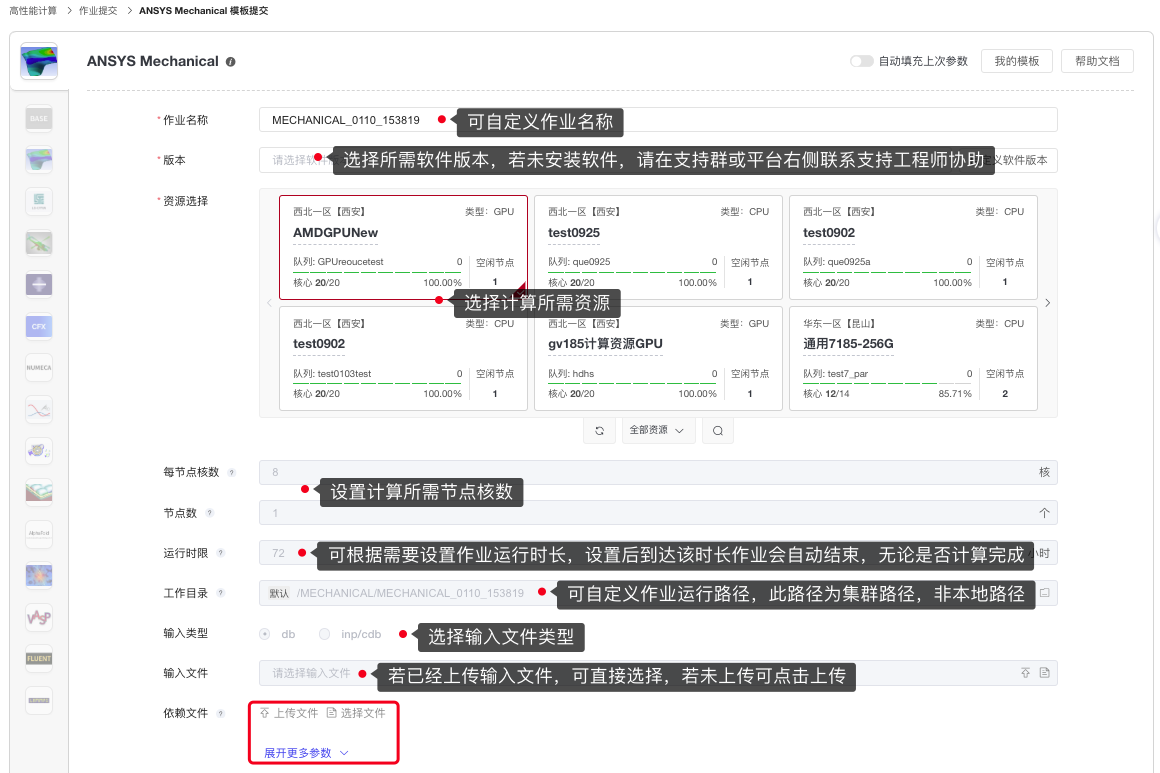Click the BASE template sidebar icon
Image resolution: width=1160 pixels, height=773 pixels.
coord(39,119)
